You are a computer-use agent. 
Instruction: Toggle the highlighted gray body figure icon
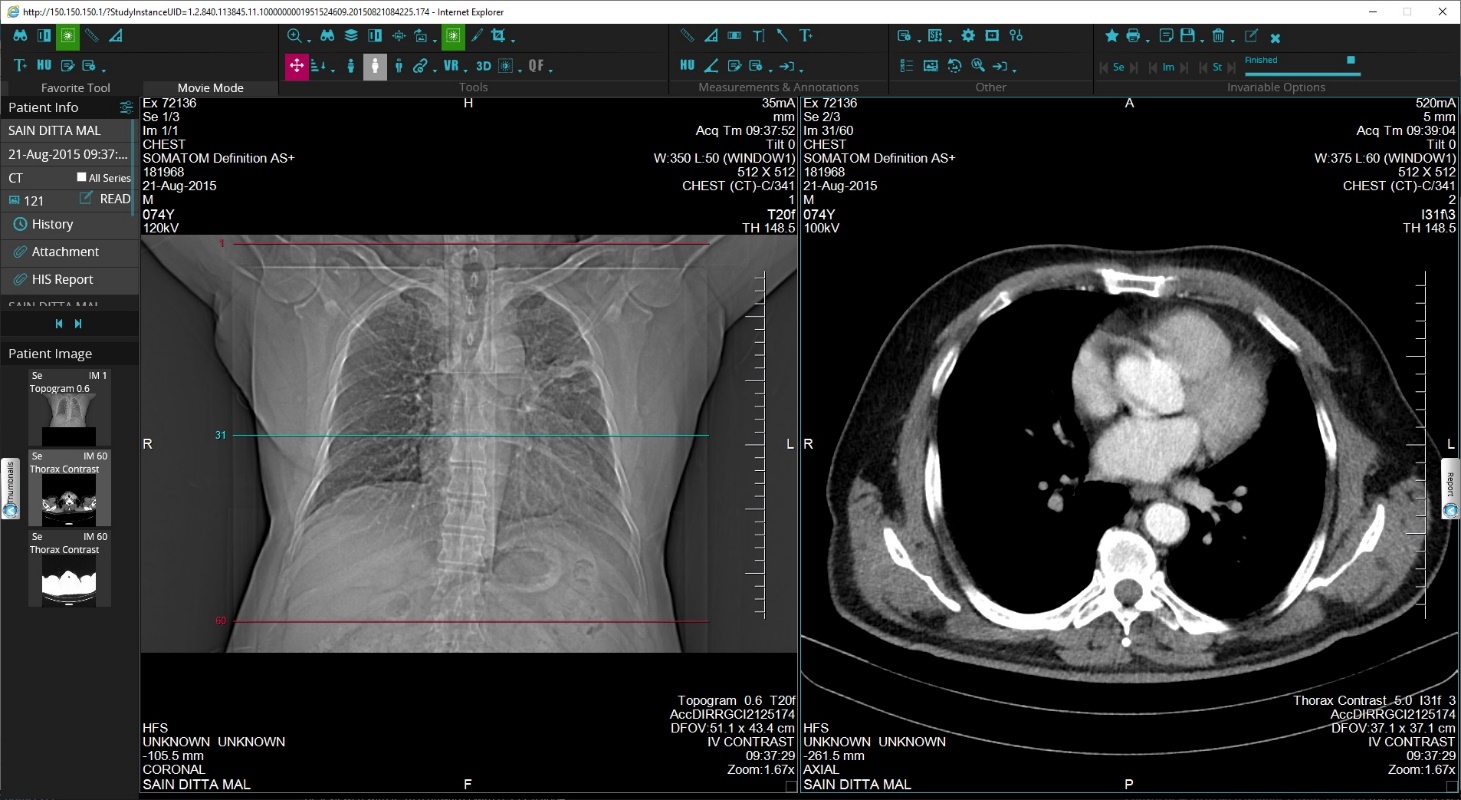375,66
